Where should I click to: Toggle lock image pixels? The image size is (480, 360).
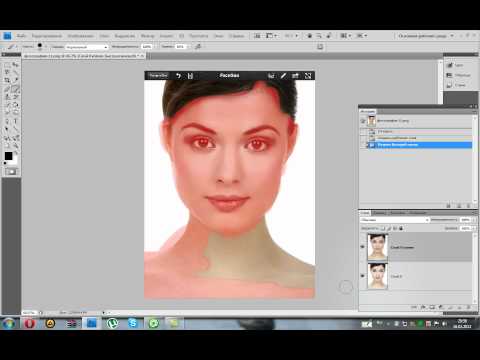tap(389, 228)
